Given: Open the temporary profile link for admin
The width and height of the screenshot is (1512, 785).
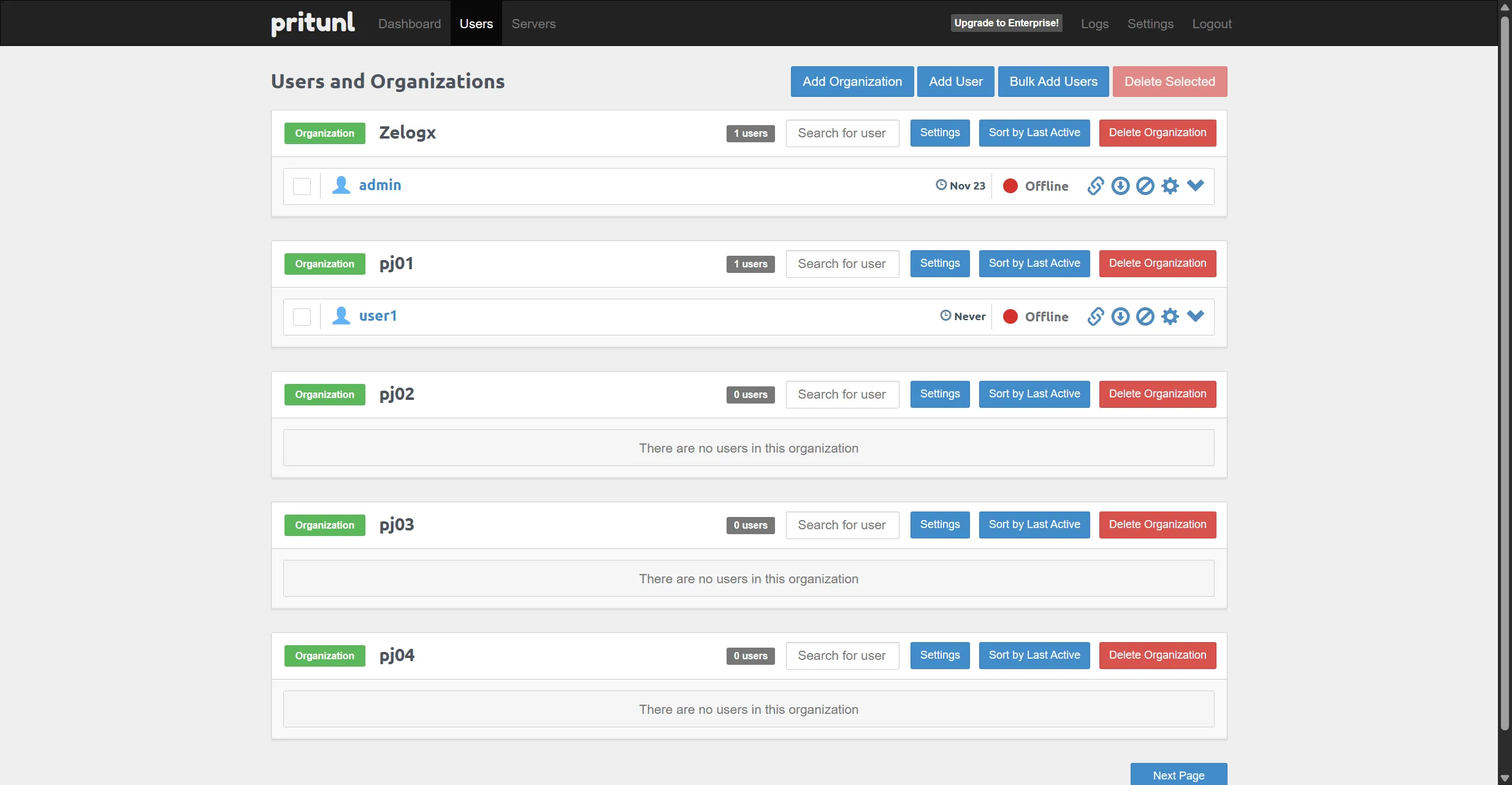Looking at the screenshot, I should coord(1096,186).
